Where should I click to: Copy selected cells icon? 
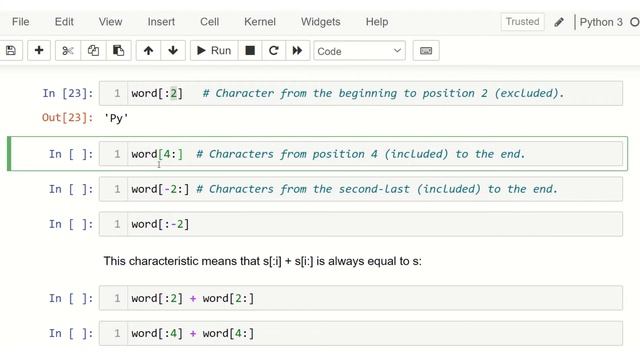click(93, 51)
